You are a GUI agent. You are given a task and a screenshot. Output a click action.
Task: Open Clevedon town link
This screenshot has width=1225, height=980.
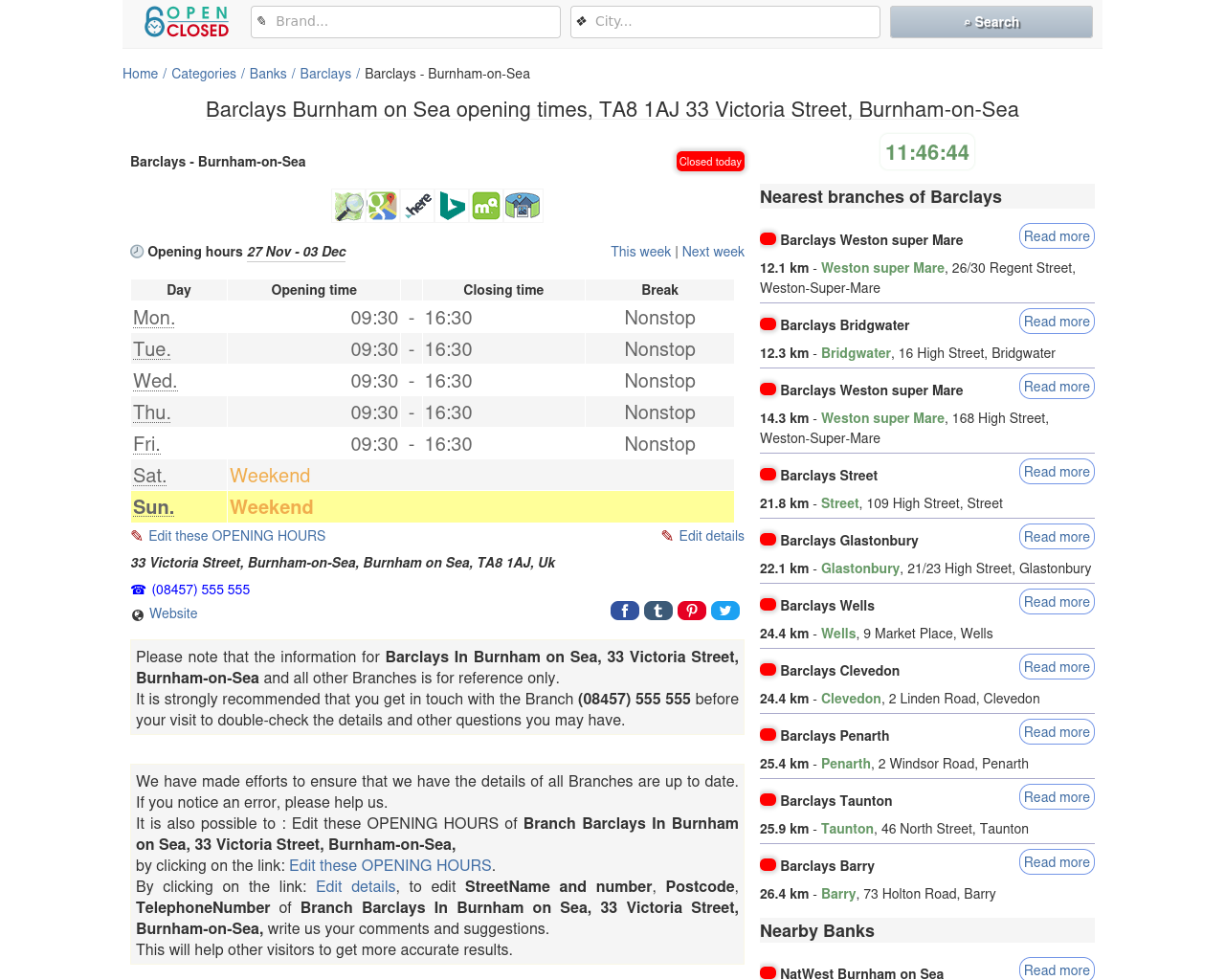tap(851, 699)
